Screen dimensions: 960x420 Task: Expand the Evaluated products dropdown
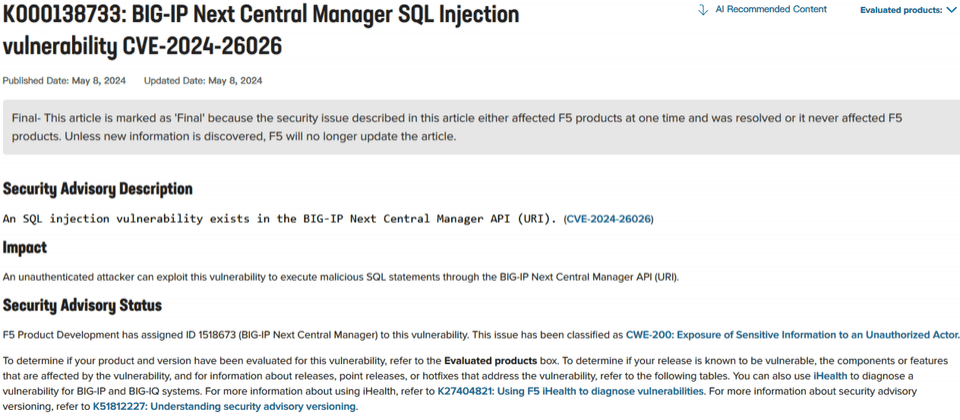click(908, 10)
